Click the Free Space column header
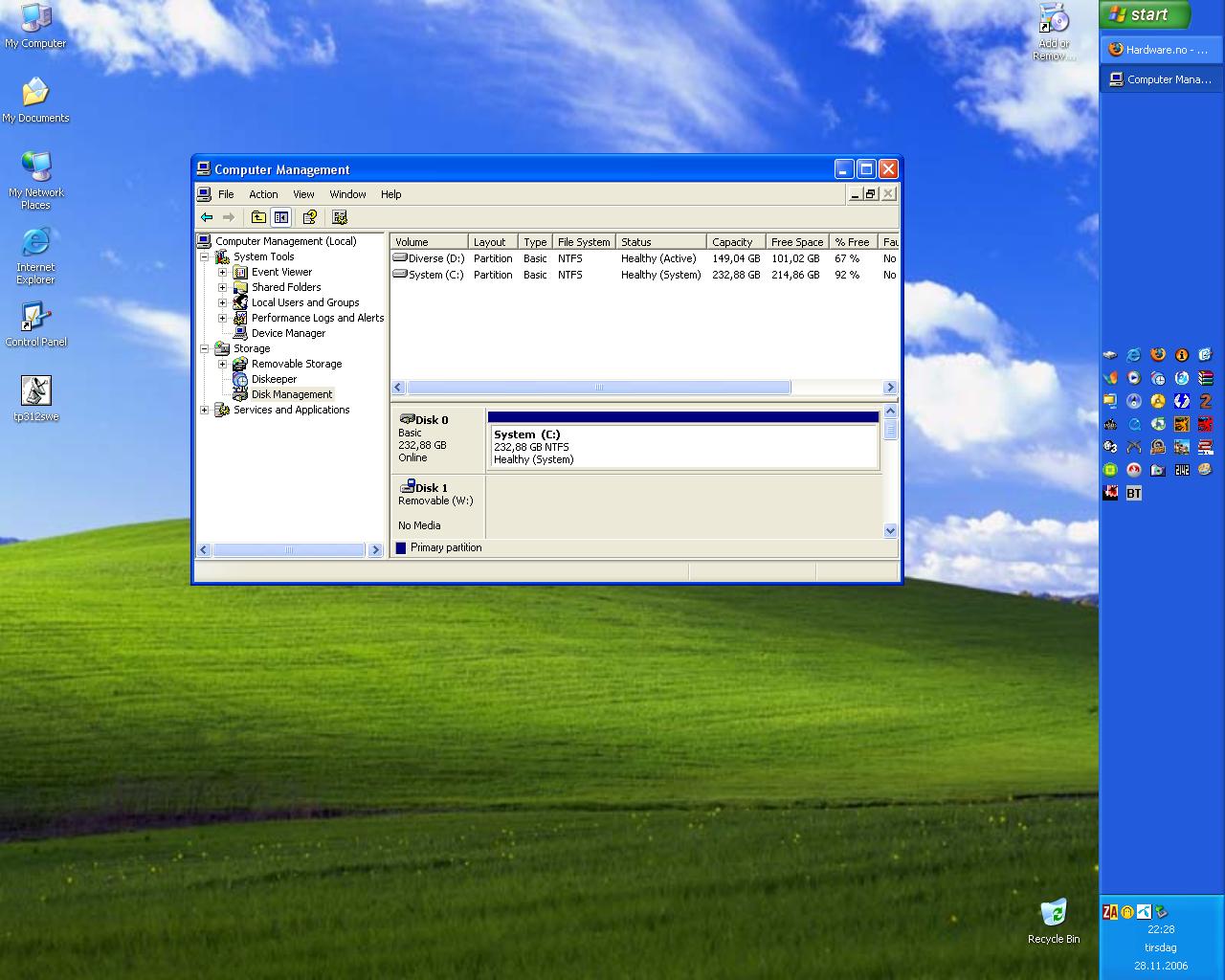 (x=796, y=242)
